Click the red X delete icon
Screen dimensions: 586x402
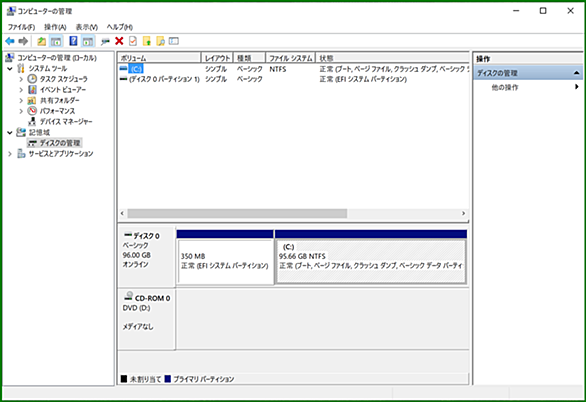(x=119, y=41)
